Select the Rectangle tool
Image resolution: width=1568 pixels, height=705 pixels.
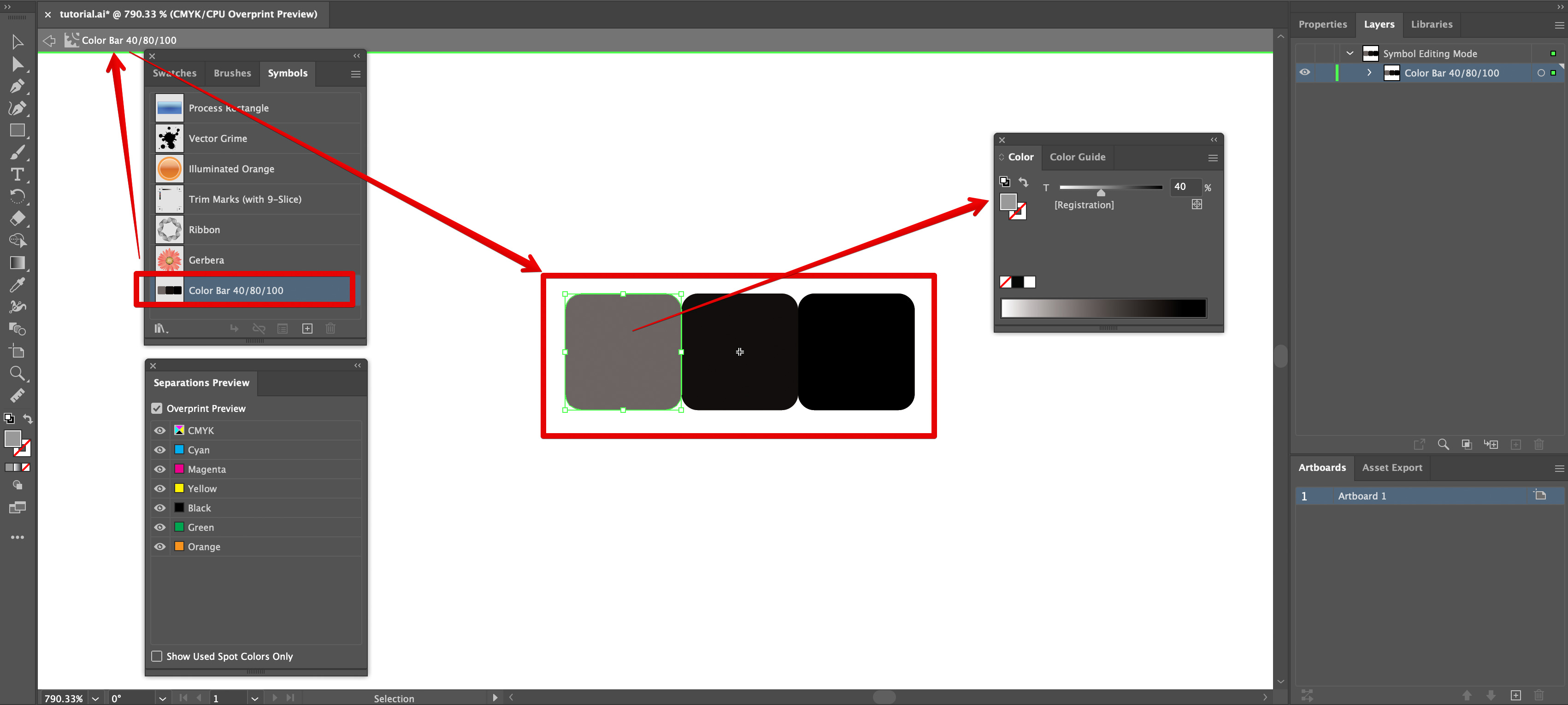click(18, 130)
